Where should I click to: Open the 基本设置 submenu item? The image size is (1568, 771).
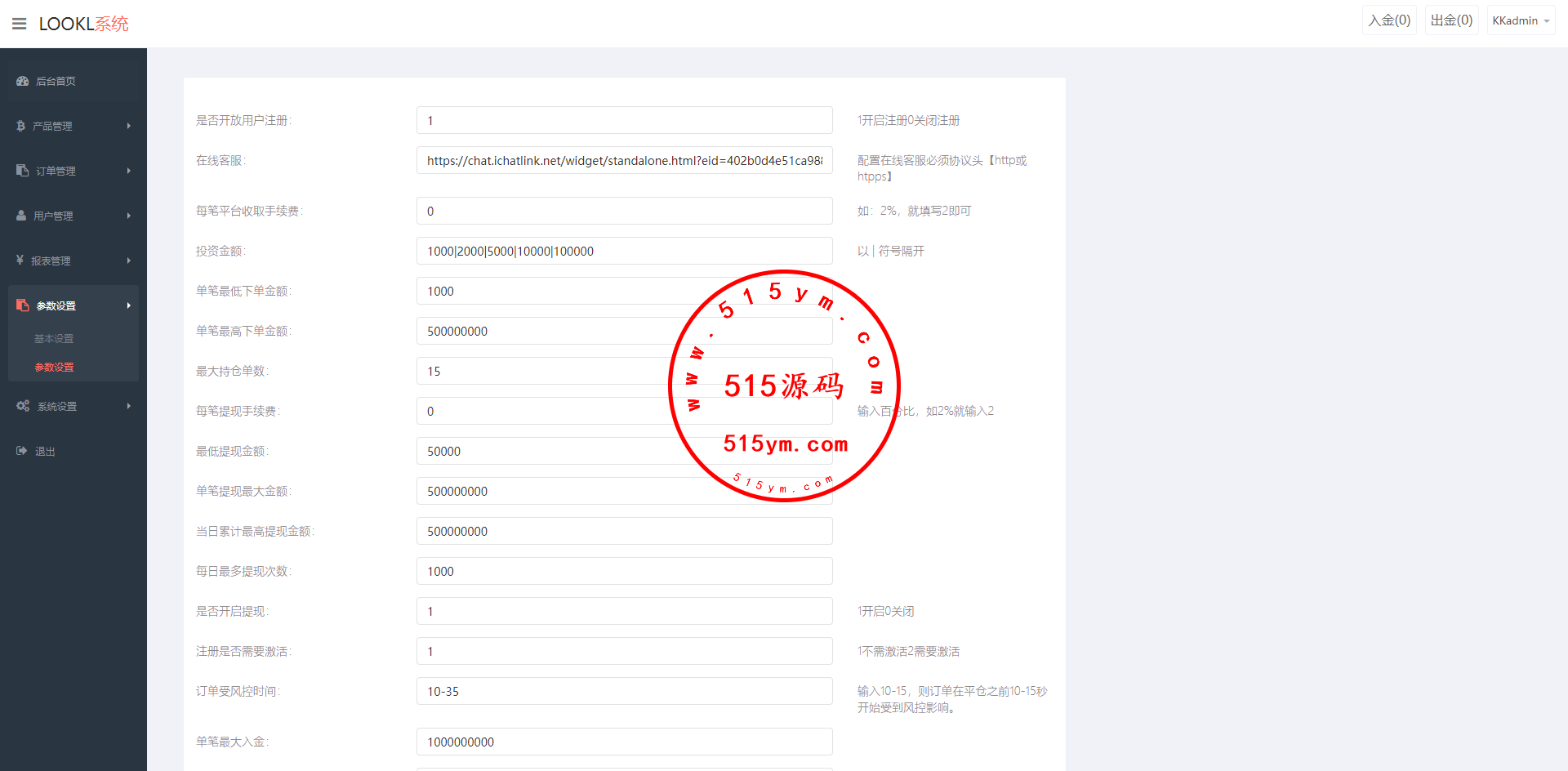[54, 338]
